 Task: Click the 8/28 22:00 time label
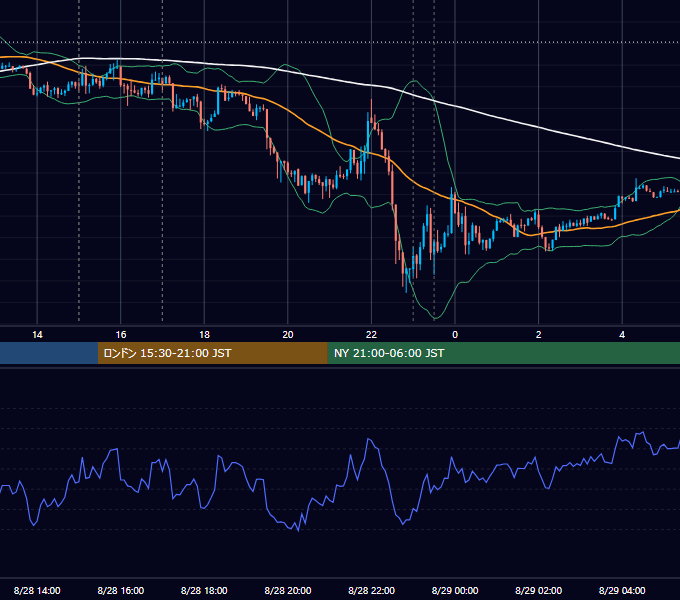[371, 590]
